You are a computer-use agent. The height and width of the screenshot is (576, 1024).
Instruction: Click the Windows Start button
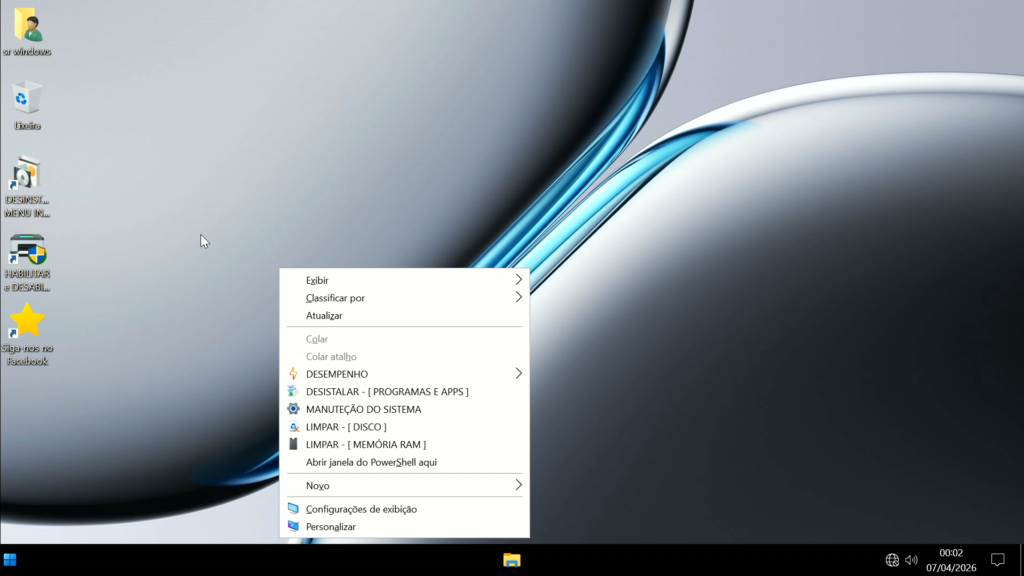pos(10,560)
